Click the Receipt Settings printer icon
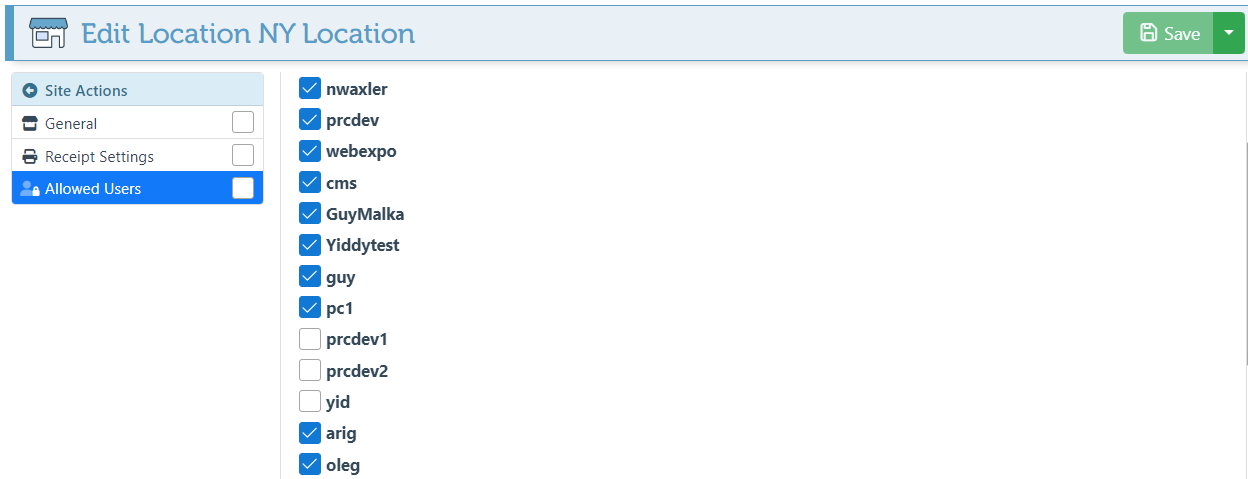Screen dimensions: 1248x479 [x=30, y=157]
